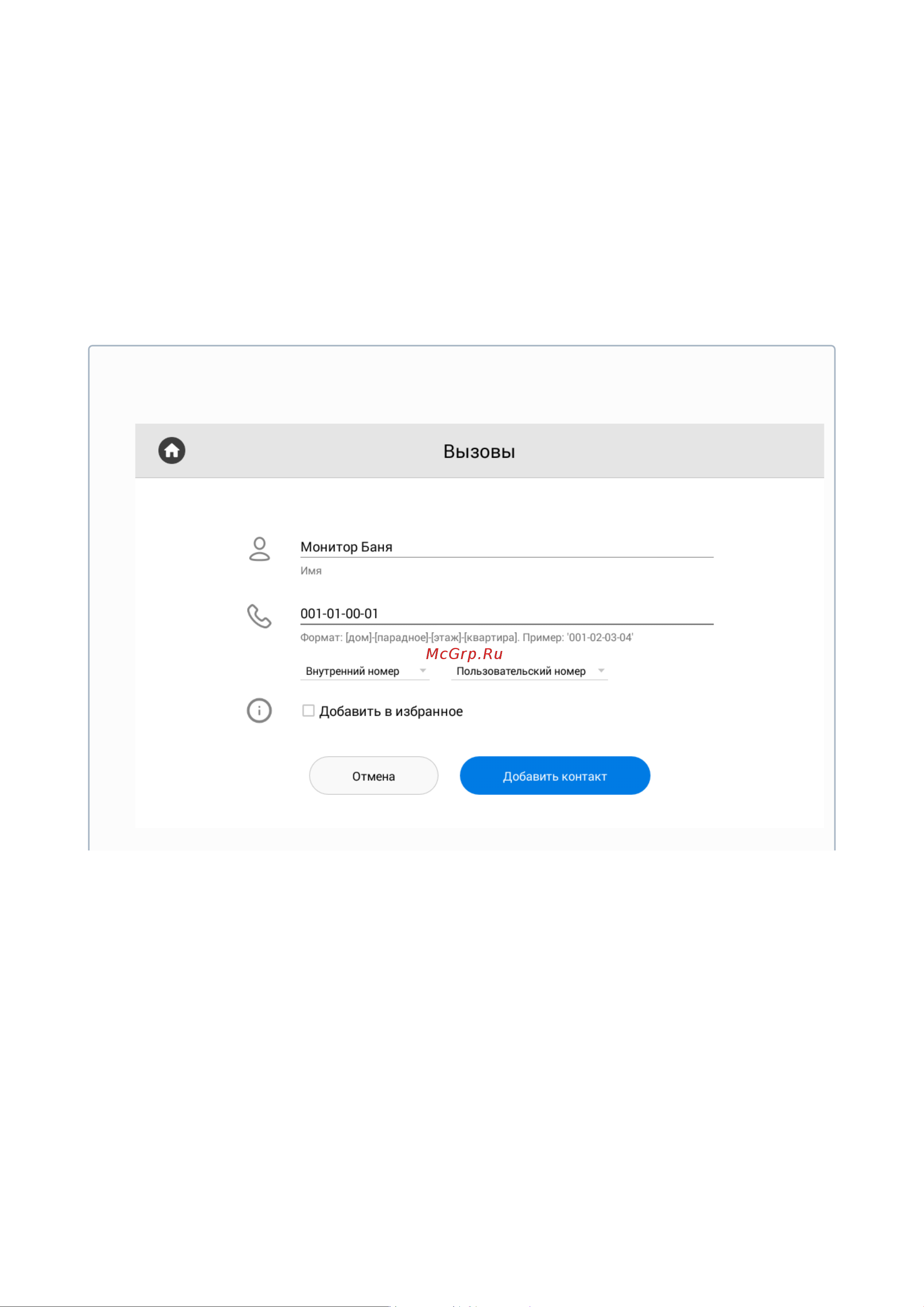Viewport: 924px width, 1307px height.
Task: Open the 'Пользовательский номер' dropdown
Action: (x=529, y=671)
